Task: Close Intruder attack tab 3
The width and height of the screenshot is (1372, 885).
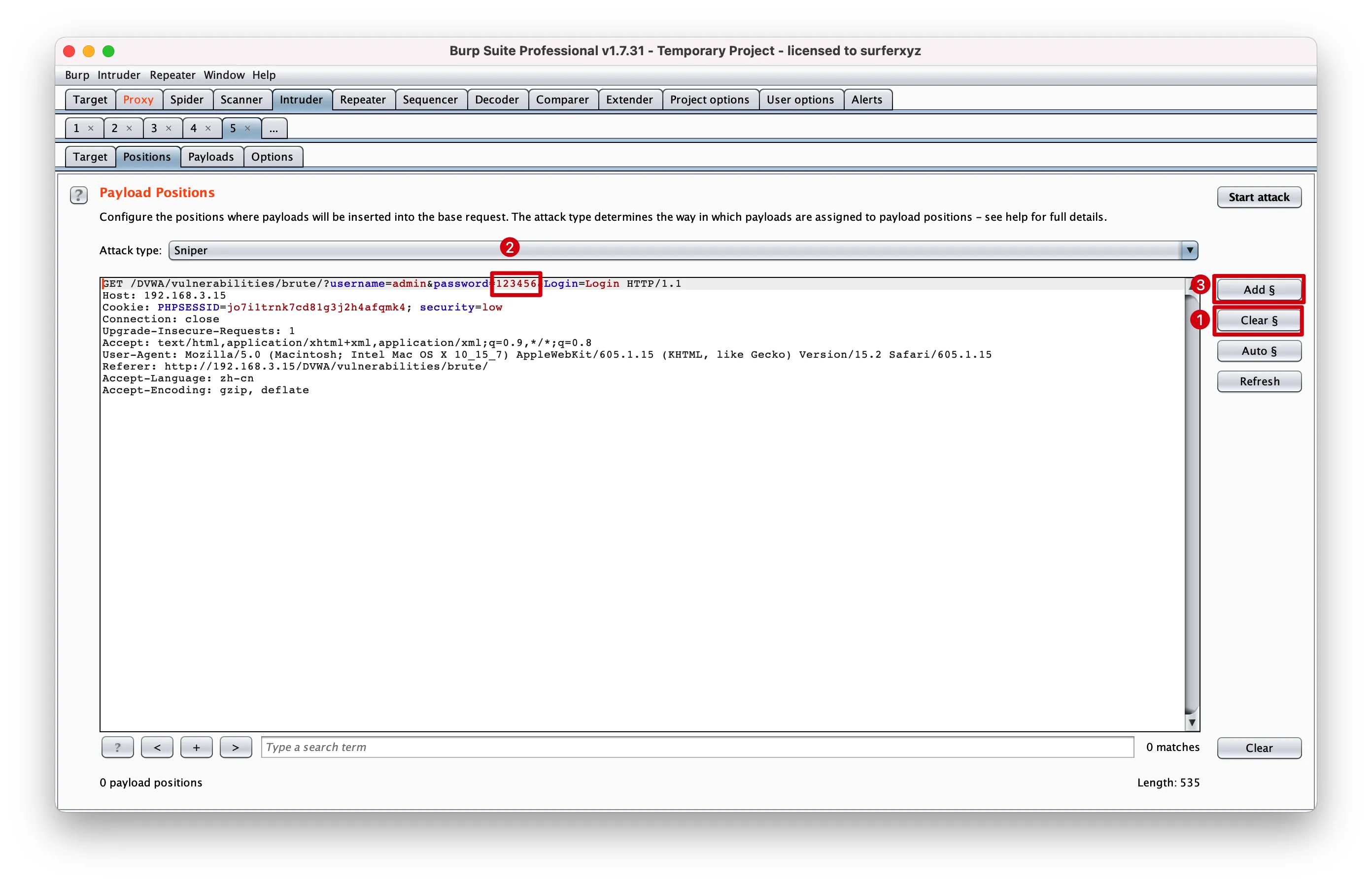Action: 169,129
